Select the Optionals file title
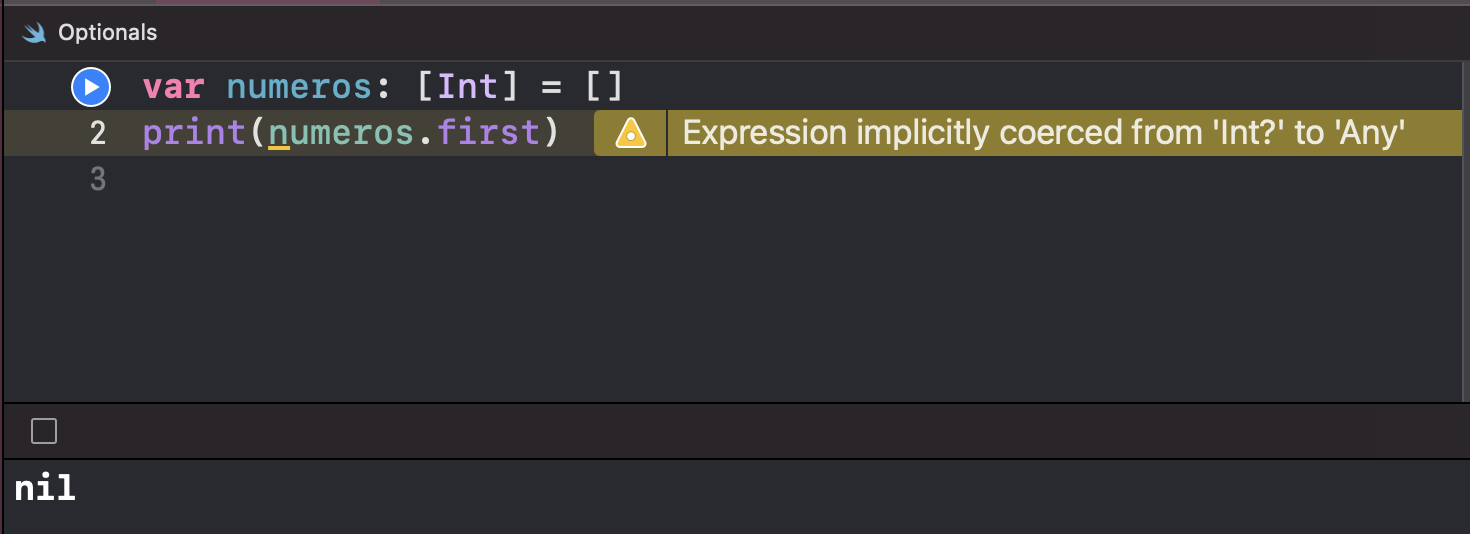The height and width of the screenshot is (534, 1470). (x=107, y=33)
